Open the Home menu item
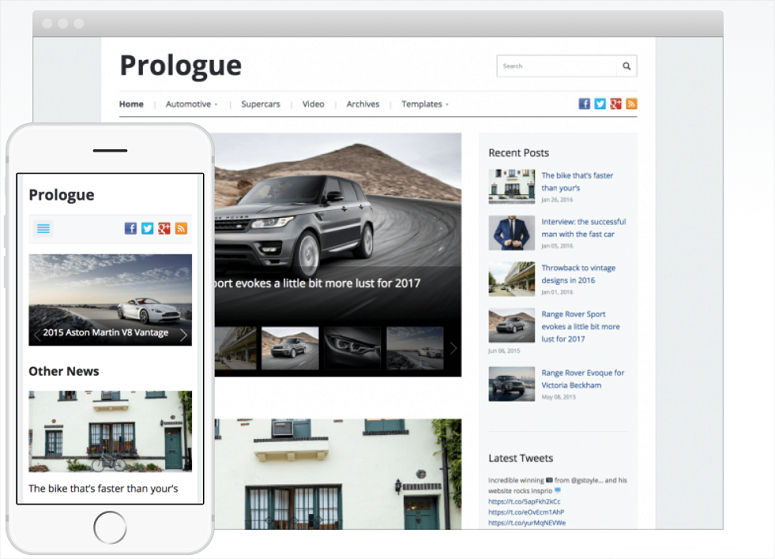This screenshot has width=775, height=559. 131,104
